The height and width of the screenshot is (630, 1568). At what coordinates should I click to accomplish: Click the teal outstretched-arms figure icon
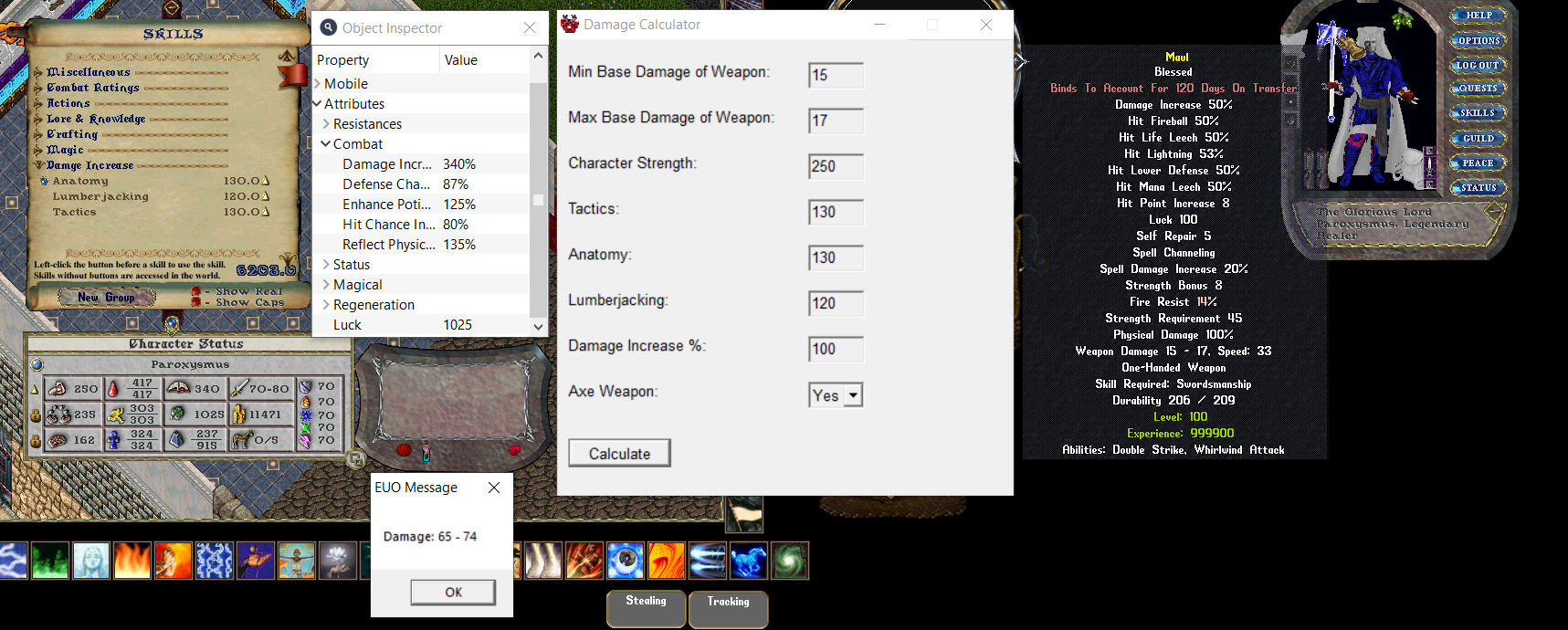[x=297, y=561]
